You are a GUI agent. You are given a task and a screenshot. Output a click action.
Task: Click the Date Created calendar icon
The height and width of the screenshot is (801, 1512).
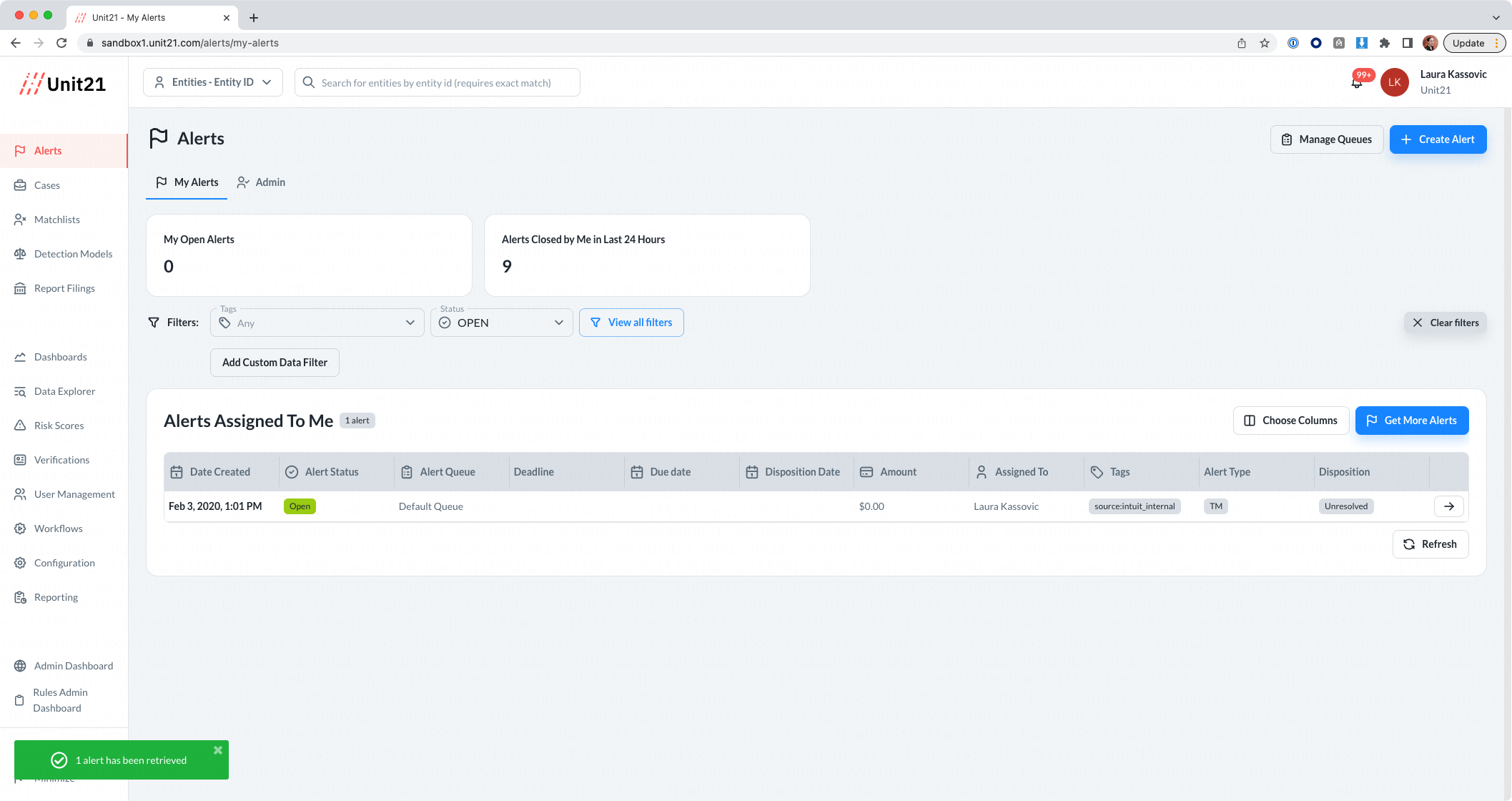pos(177,472)
